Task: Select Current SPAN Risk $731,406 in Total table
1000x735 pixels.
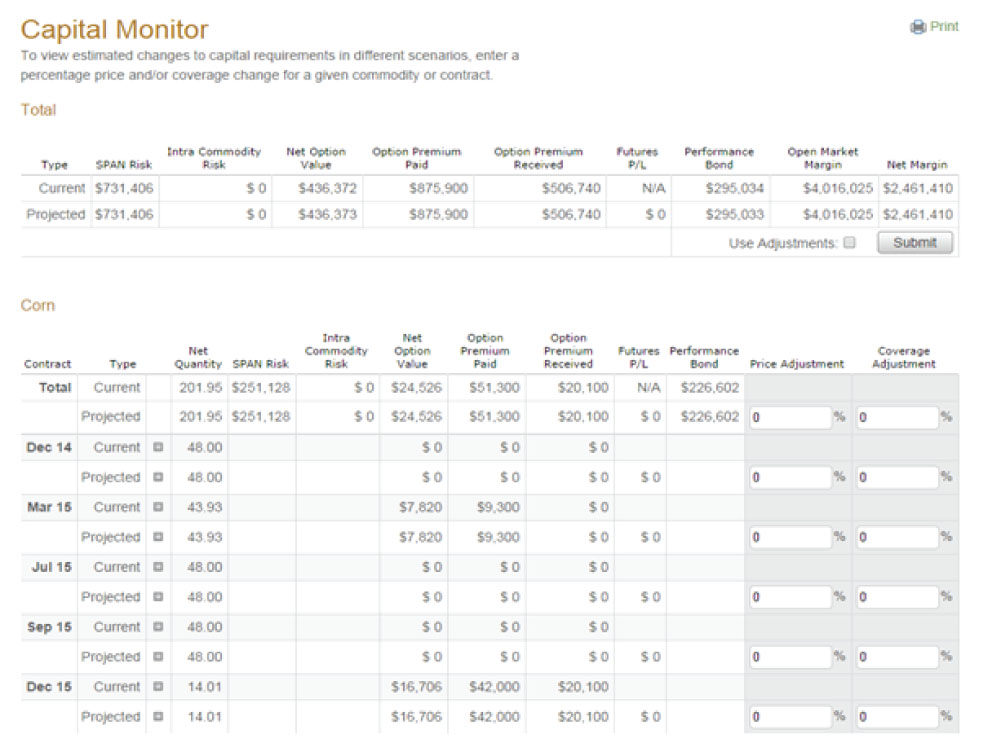Action: tap(124, 188)
